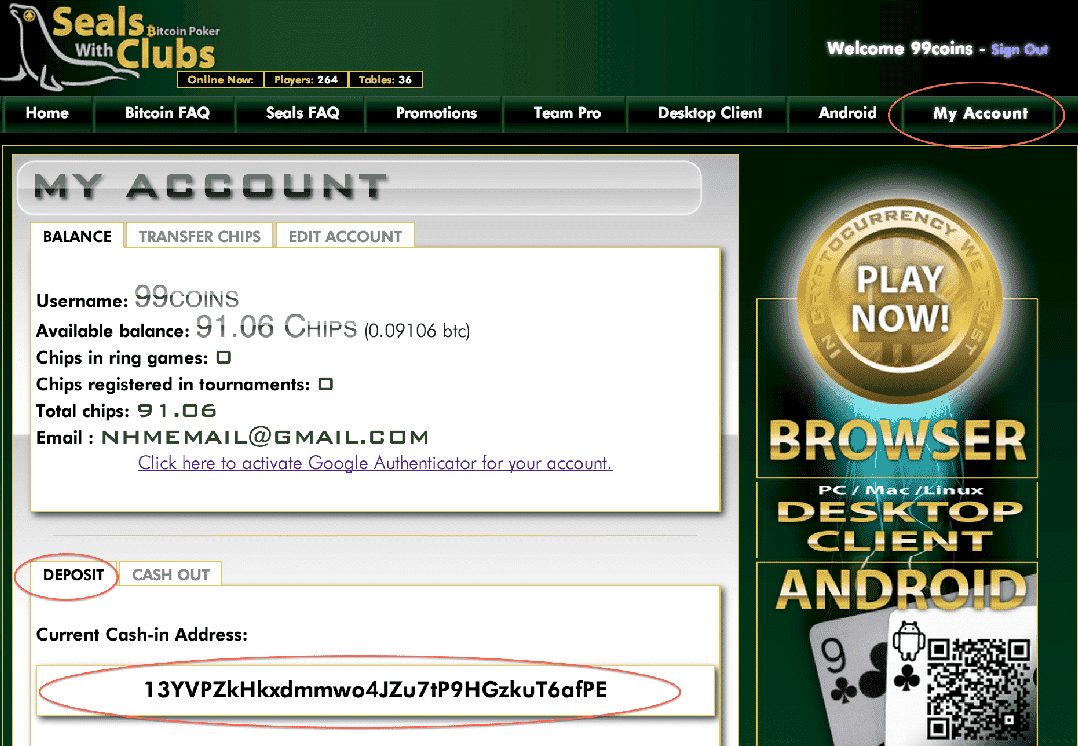Click the 91.06 CHIPS available balance
The image size is (1078, 746).
[x=276, y=327]
